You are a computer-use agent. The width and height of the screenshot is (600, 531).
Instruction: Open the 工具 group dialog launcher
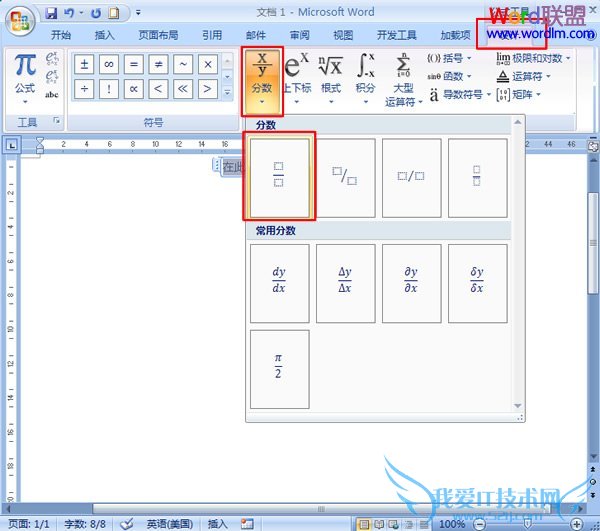(57, 121)
